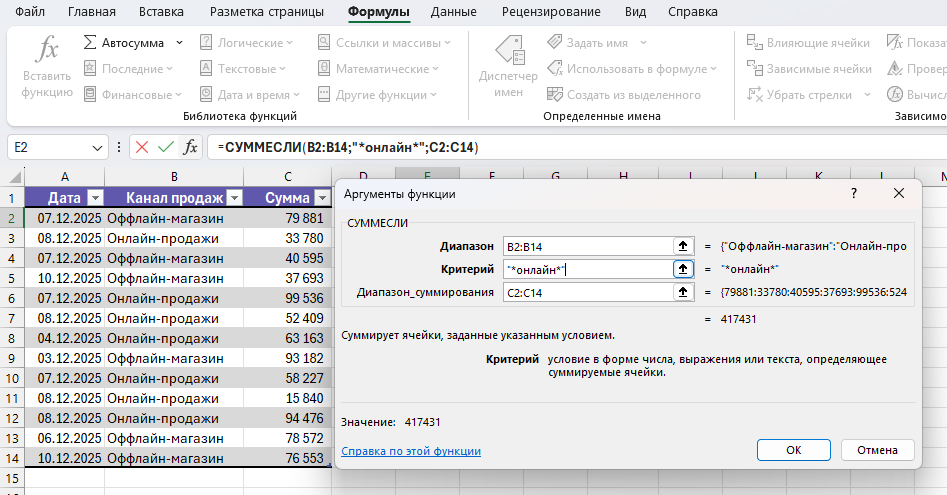Click the fx icon beside the formula bar
This screenshot has width=947, height=495.
pos(190,147)
